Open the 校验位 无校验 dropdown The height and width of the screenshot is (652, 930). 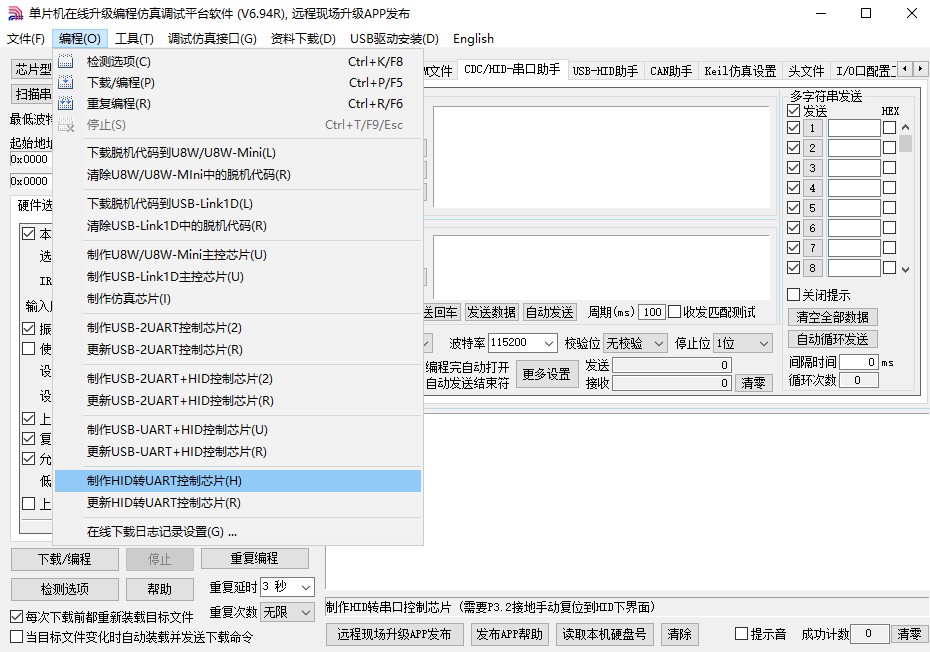(x=658, y=343)
